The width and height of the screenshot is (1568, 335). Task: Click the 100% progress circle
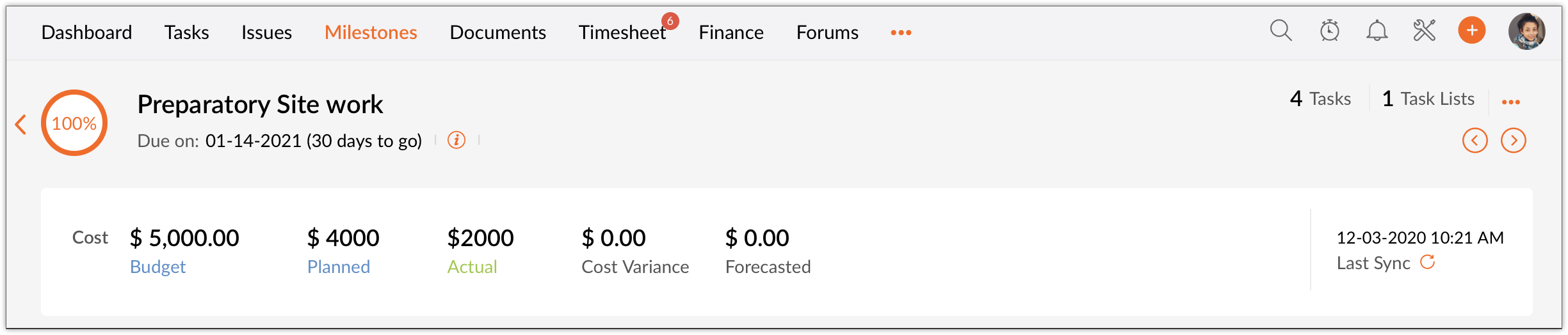[74, 123]
